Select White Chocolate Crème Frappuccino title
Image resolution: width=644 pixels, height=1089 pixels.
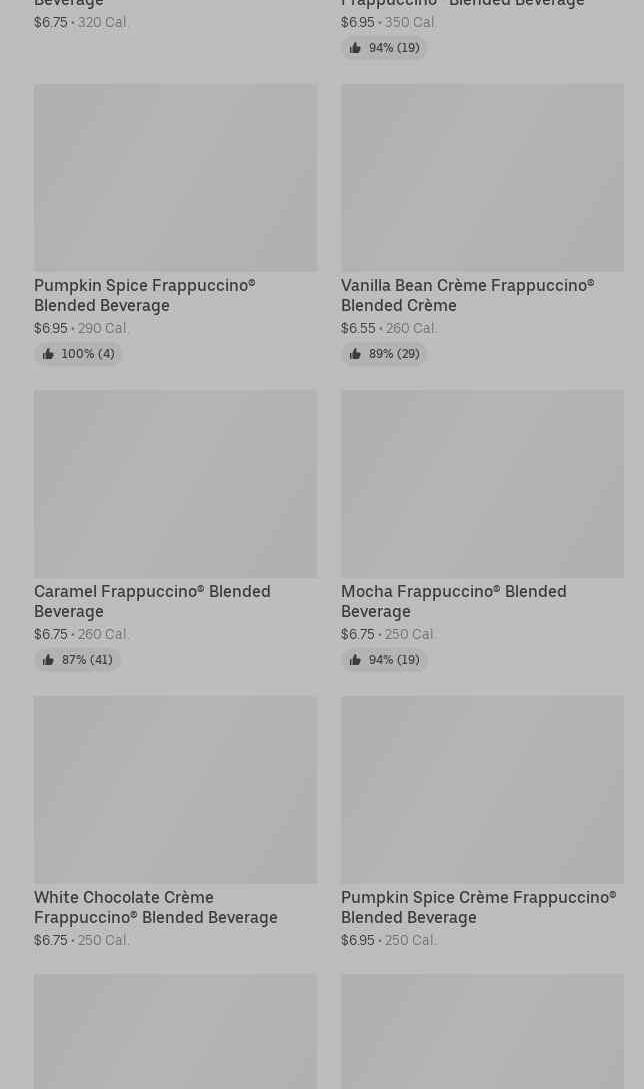point(155,907)
